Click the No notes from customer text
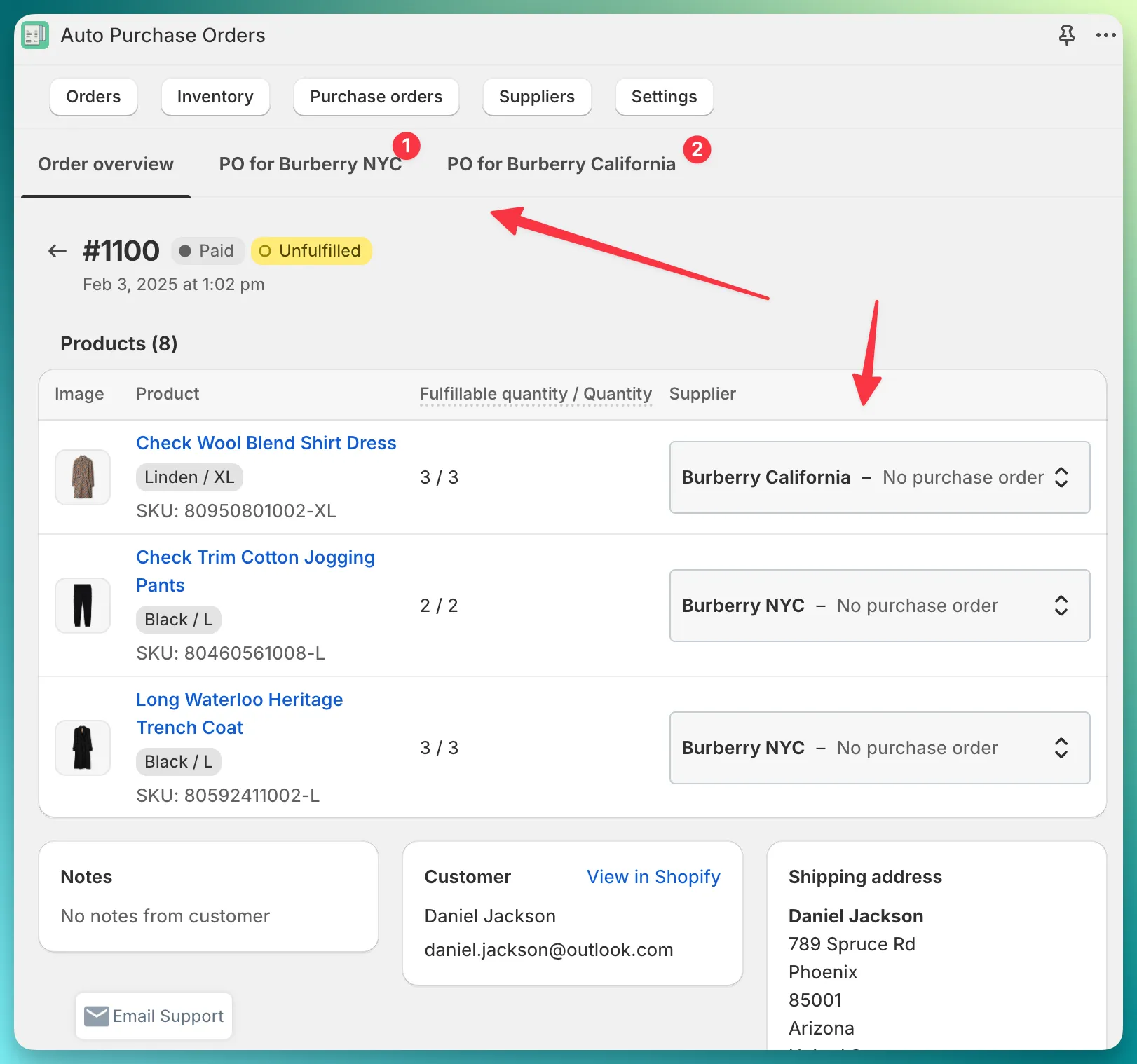1137x1064 pixels. 165,916
